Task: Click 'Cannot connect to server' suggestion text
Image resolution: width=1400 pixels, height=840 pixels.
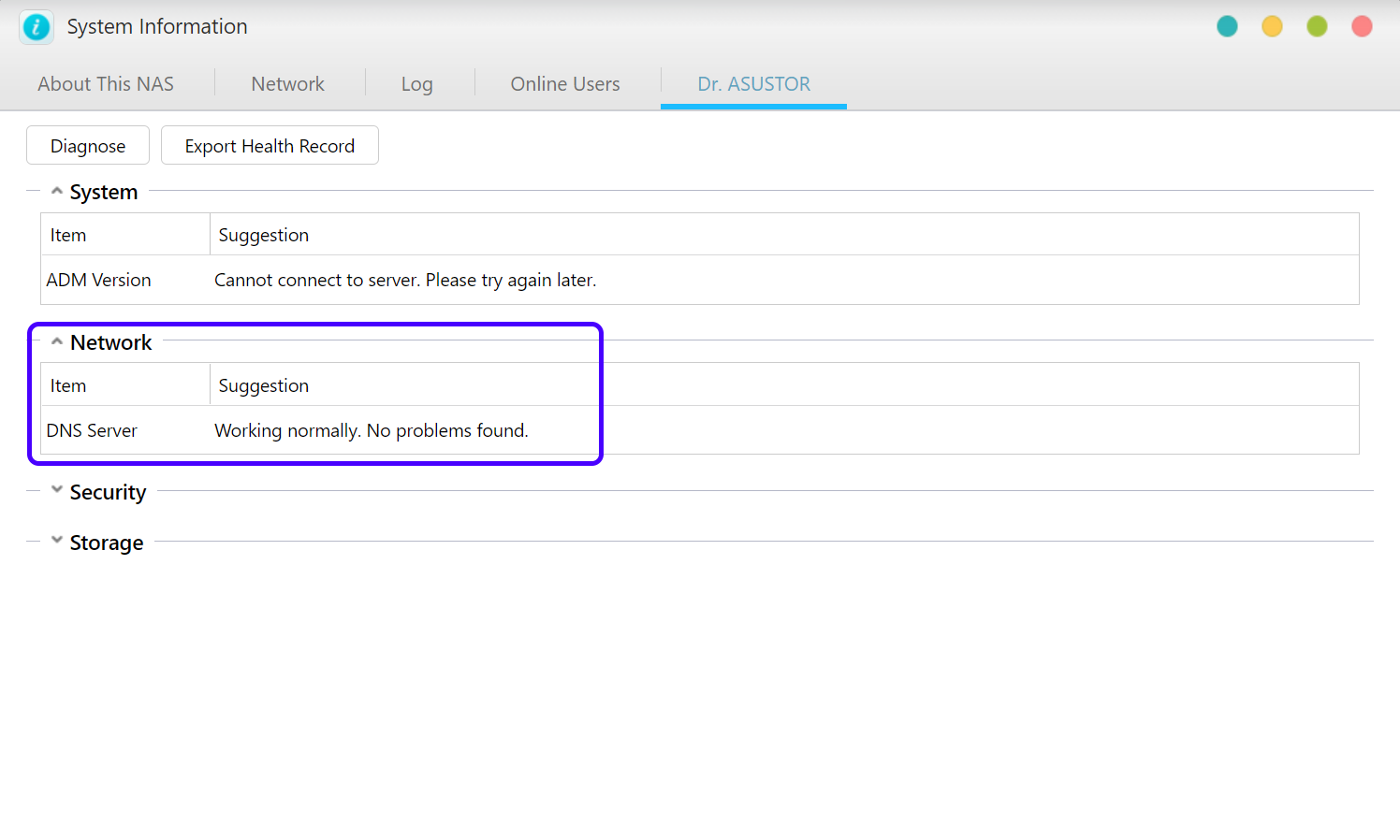Action: pyautogui.click(x=405, y=280)
